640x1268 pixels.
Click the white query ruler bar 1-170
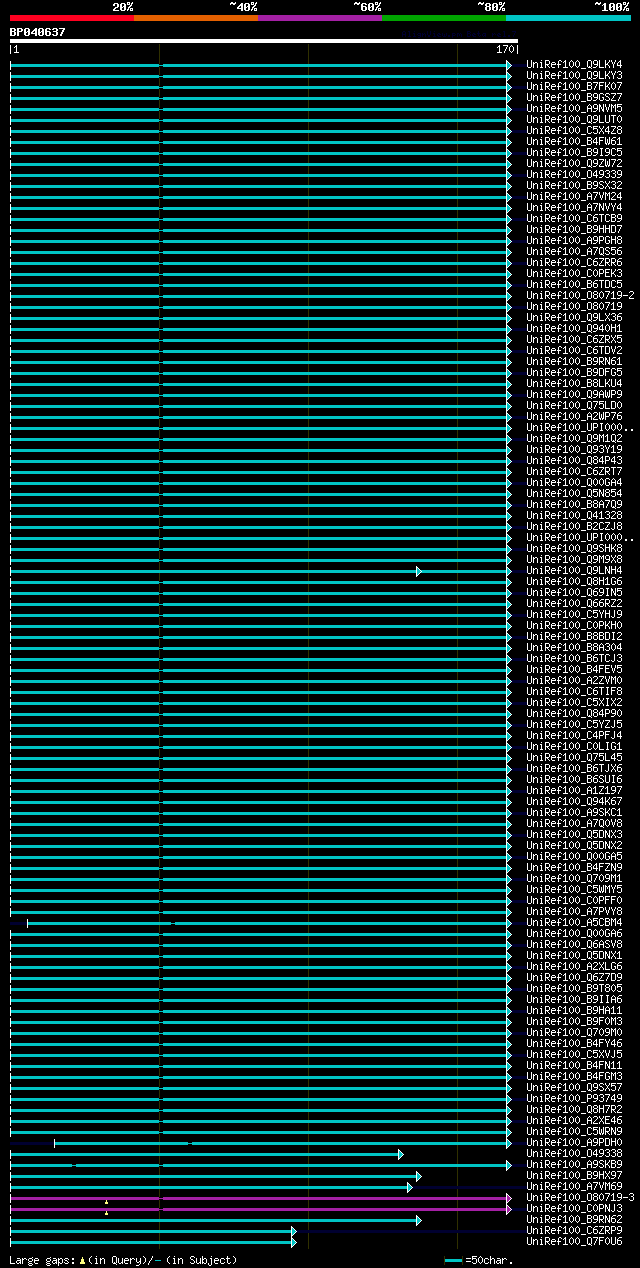(x=264, y=42)
